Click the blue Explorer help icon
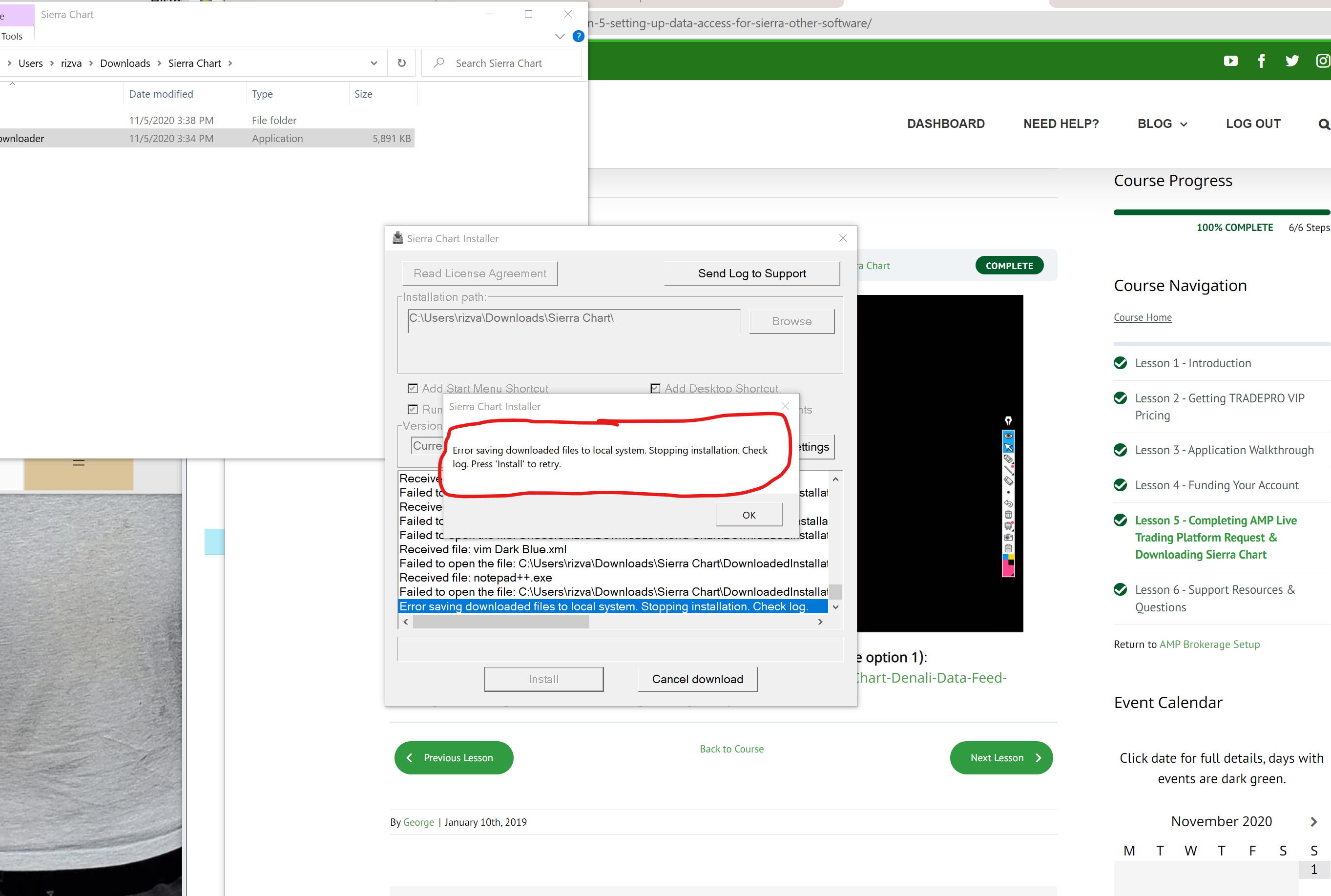 pyautogui.click(x=578, y=36)
